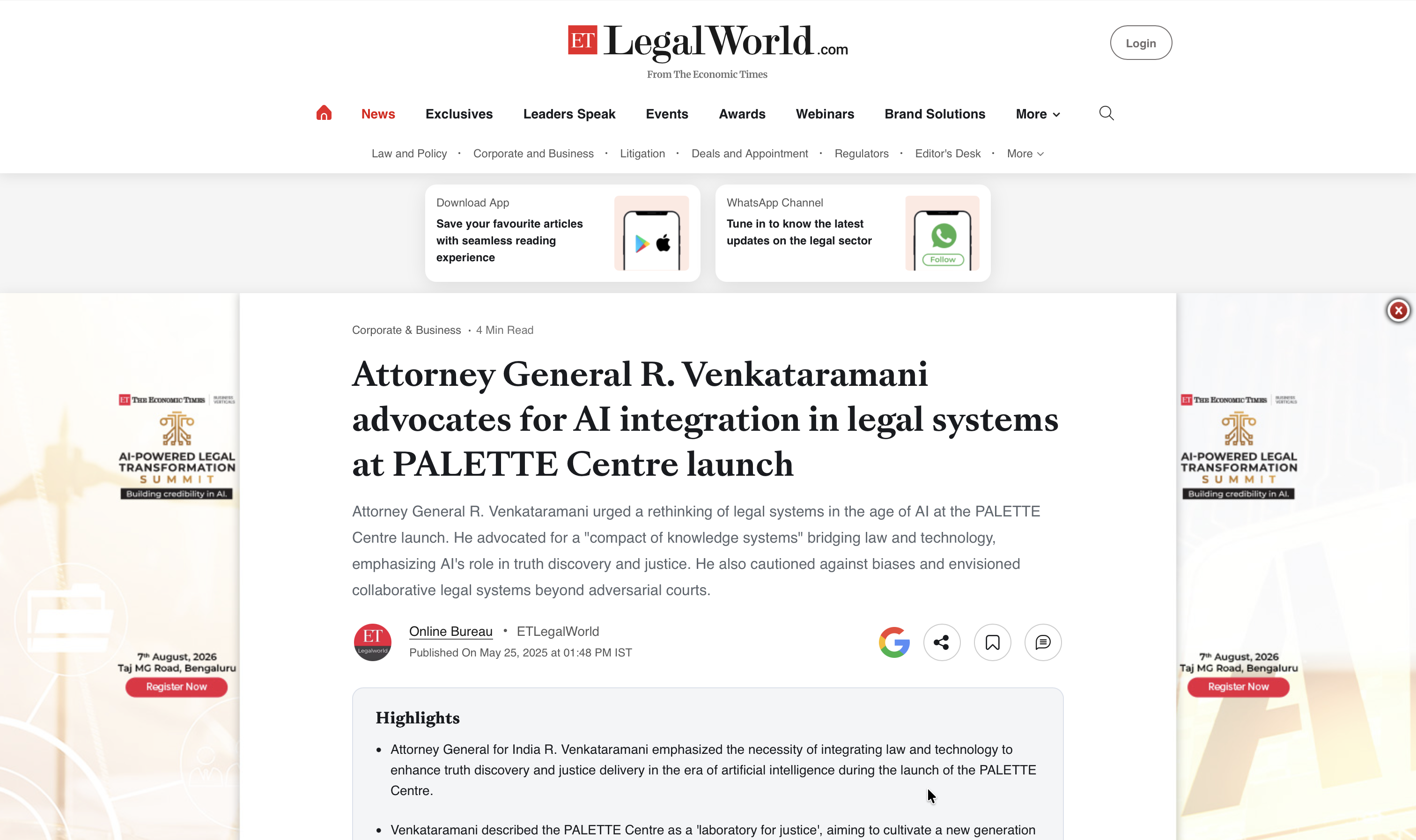The height and width of the screenshot is (840, 1416).
Task: Go to Litigation section
Action: click(642, 154)
